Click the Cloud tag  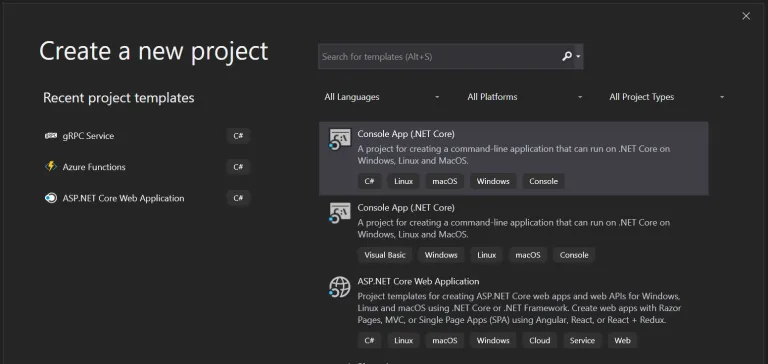pos(540,340)
